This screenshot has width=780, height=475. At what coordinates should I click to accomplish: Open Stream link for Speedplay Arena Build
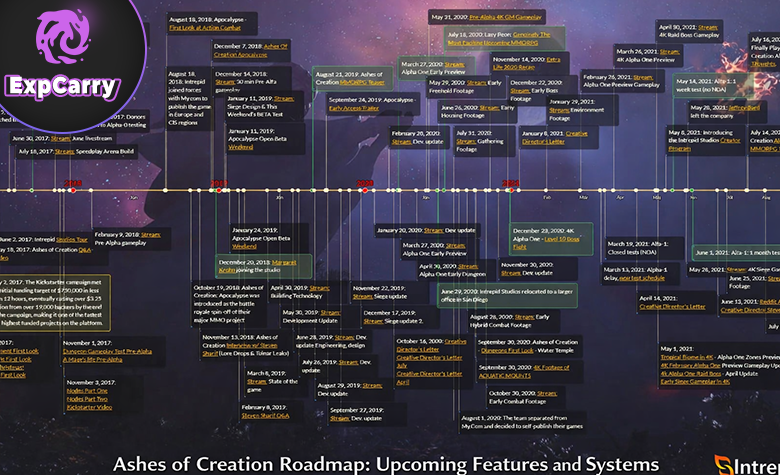[x=65, y=151]
